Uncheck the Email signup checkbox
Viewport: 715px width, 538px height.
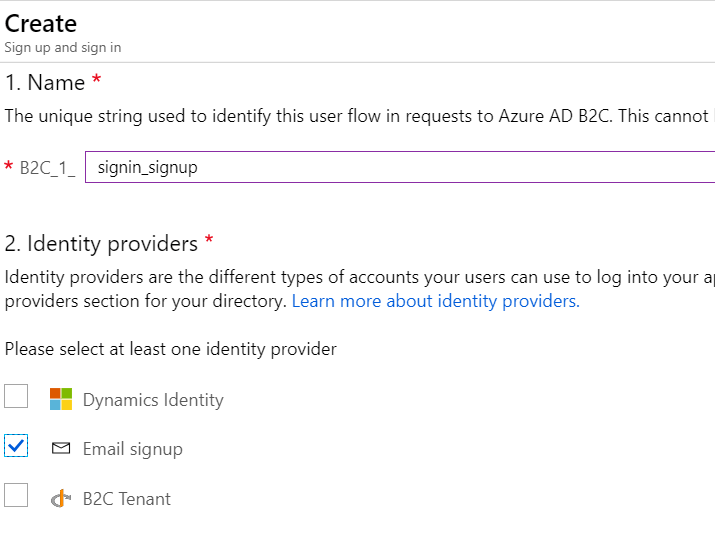coord(16,447)
